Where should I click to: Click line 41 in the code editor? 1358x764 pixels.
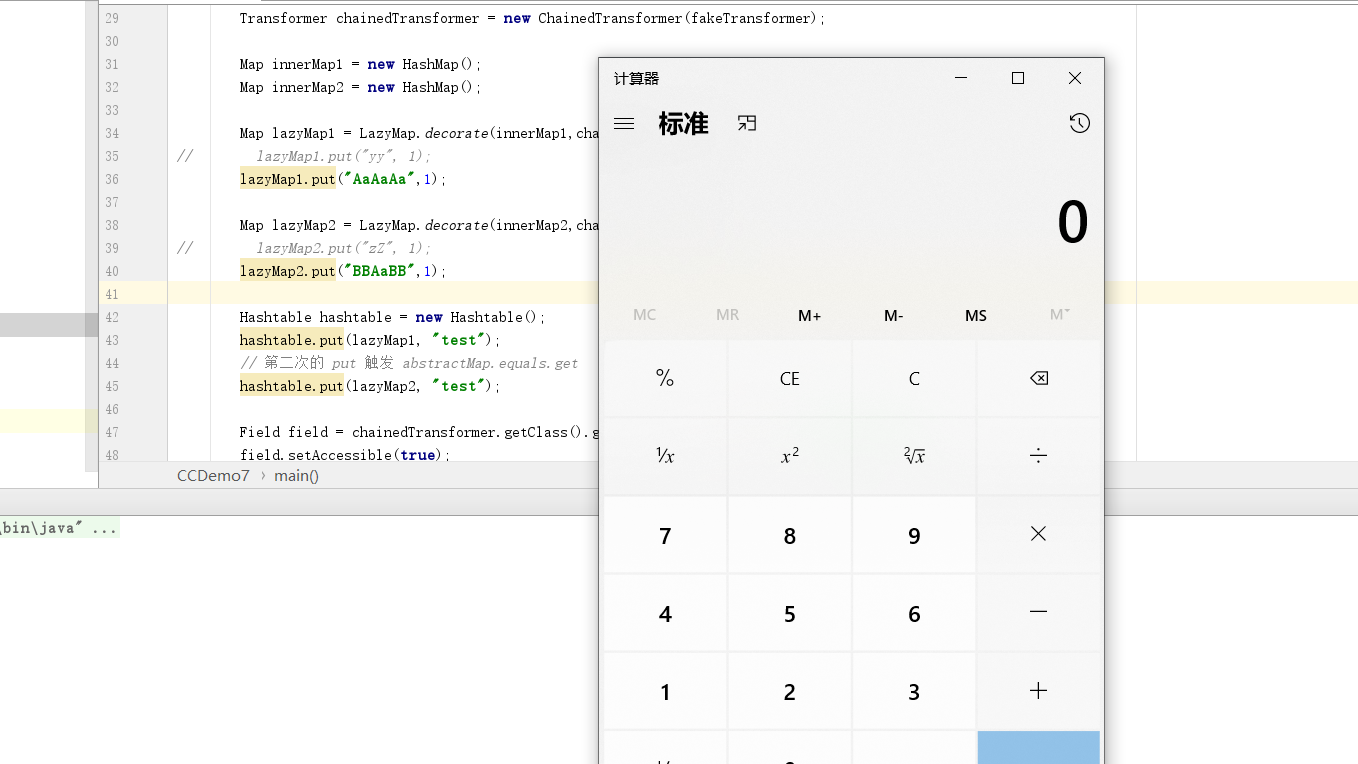400,294
